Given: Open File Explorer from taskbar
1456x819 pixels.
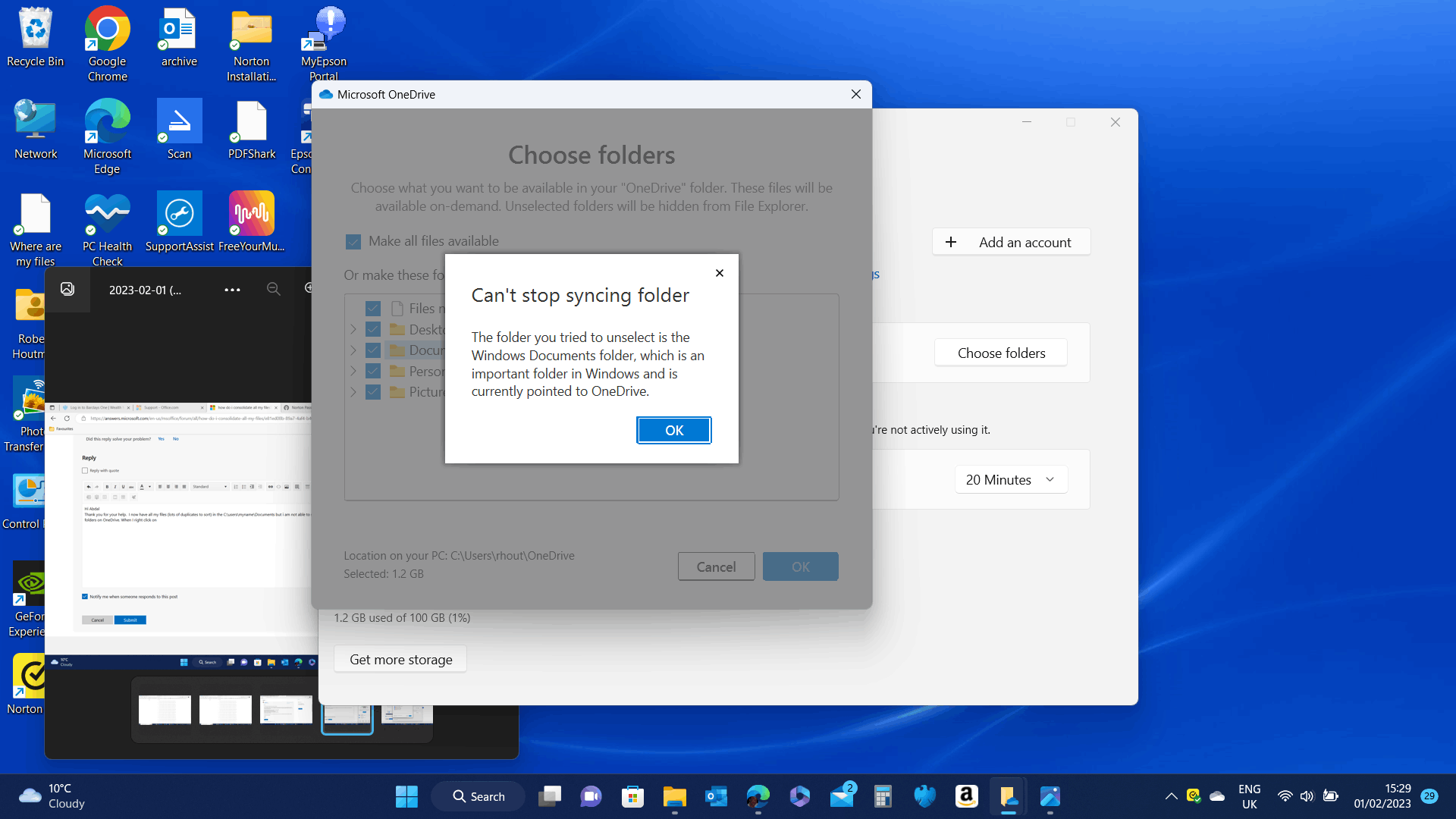Looking at the screenshot, I should click(x=674, y=796).
